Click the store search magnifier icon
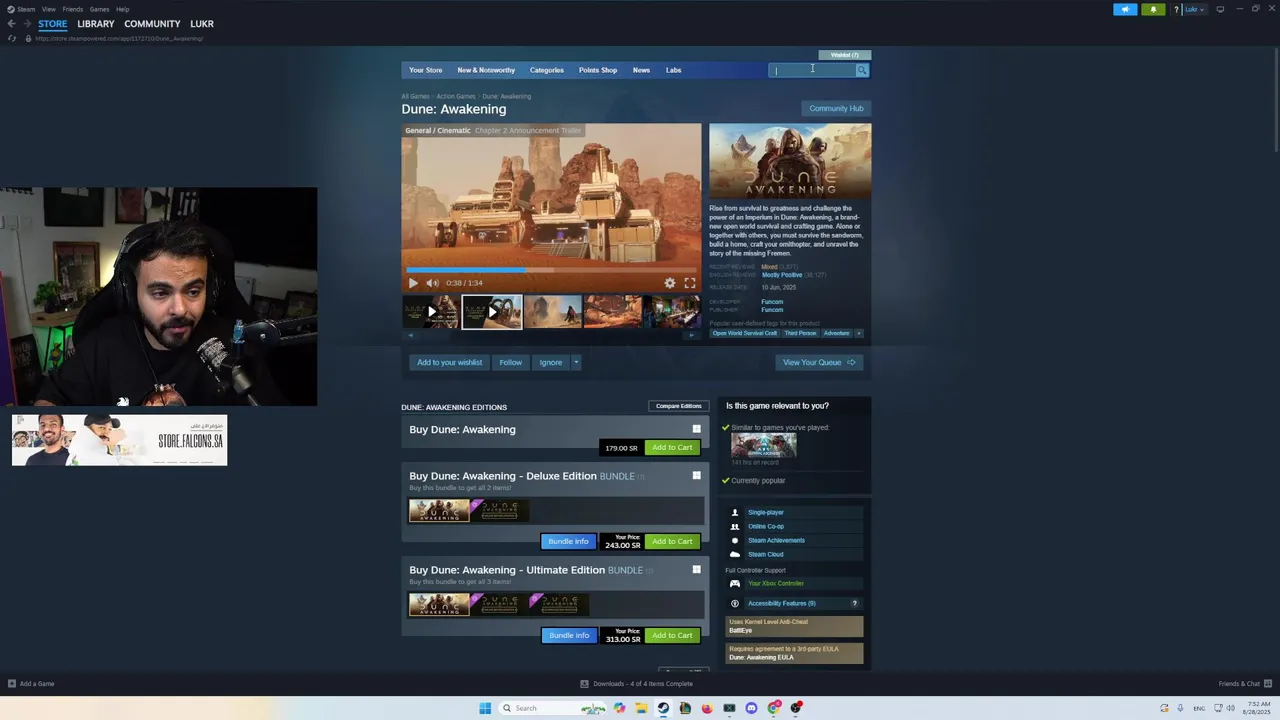Image resolution: width=1280 pixels, height=720 pixels. (x=862, y=70)
